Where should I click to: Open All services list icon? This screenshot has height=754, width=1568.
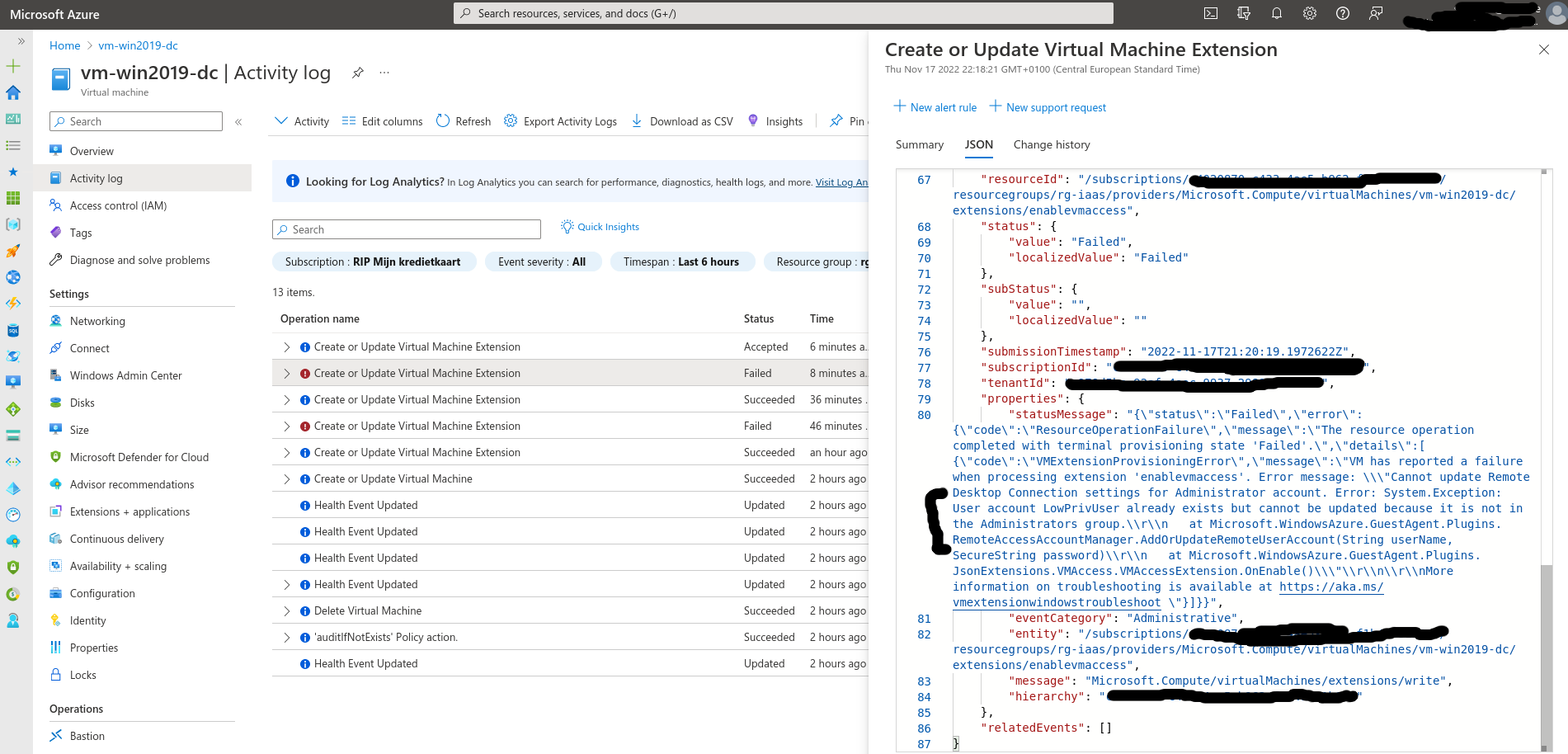click(x=13, y=145)
